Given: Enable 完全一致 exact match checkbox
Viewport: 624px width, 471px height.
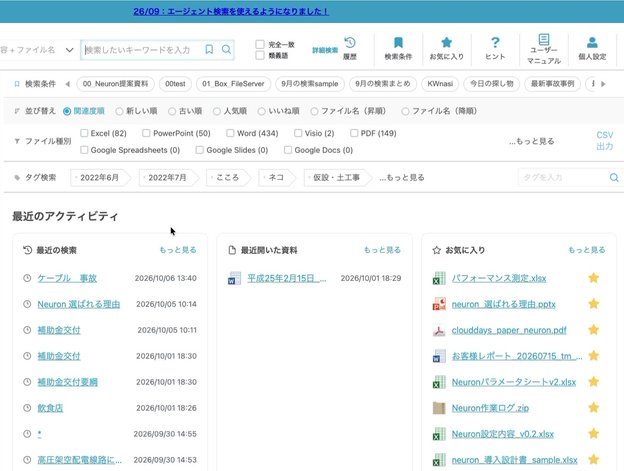Looking at the screenshot, I should (x=260, y=44).
